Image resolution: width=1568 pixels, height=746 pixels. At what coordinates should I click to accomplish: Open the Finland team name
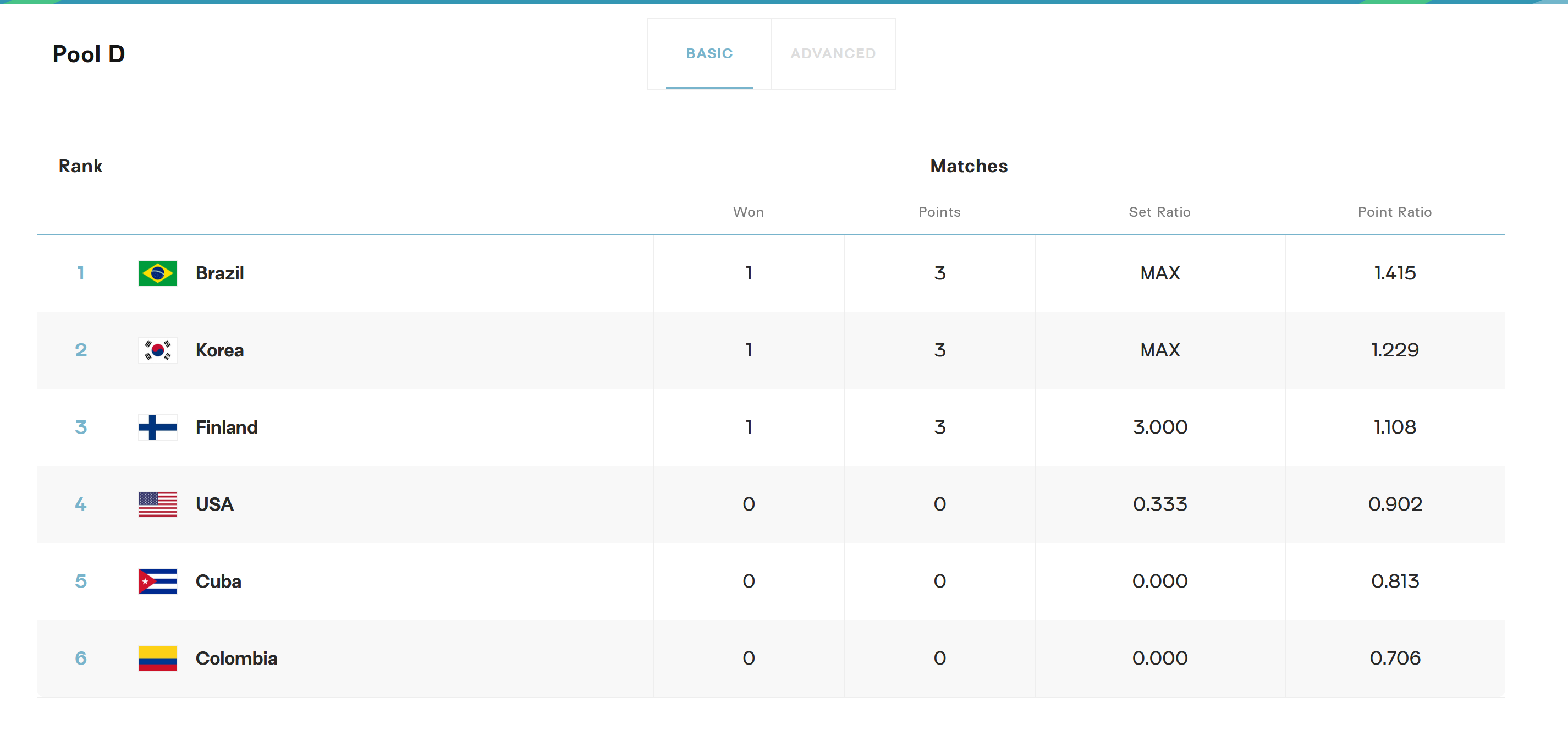[227, 427]
